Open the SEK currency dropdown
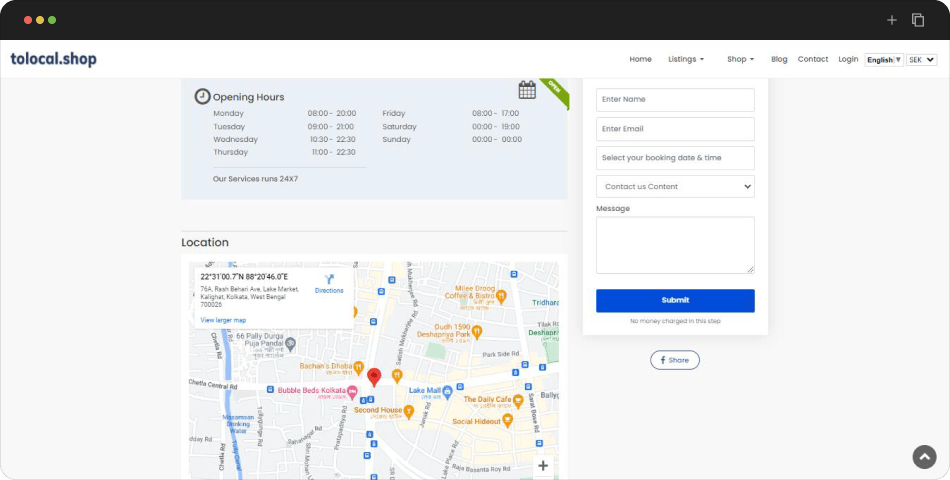The image size is (950, 480). pos(922,60)
